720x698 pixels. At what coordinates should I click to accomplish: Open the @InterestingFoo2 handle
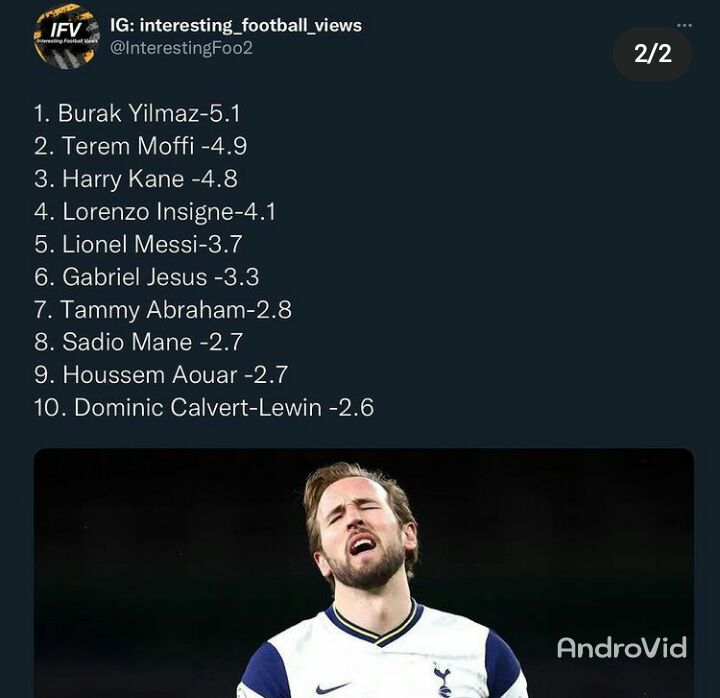click(181, 48)
